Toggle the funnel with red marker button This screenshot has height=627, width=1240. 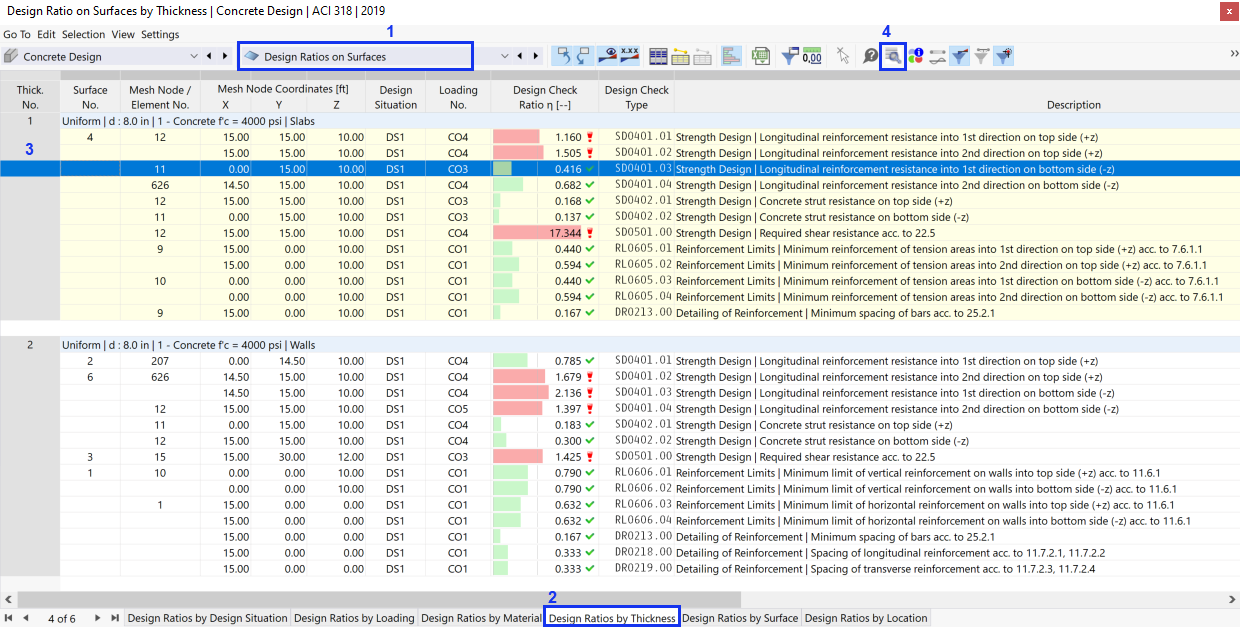pos(1004,57)
